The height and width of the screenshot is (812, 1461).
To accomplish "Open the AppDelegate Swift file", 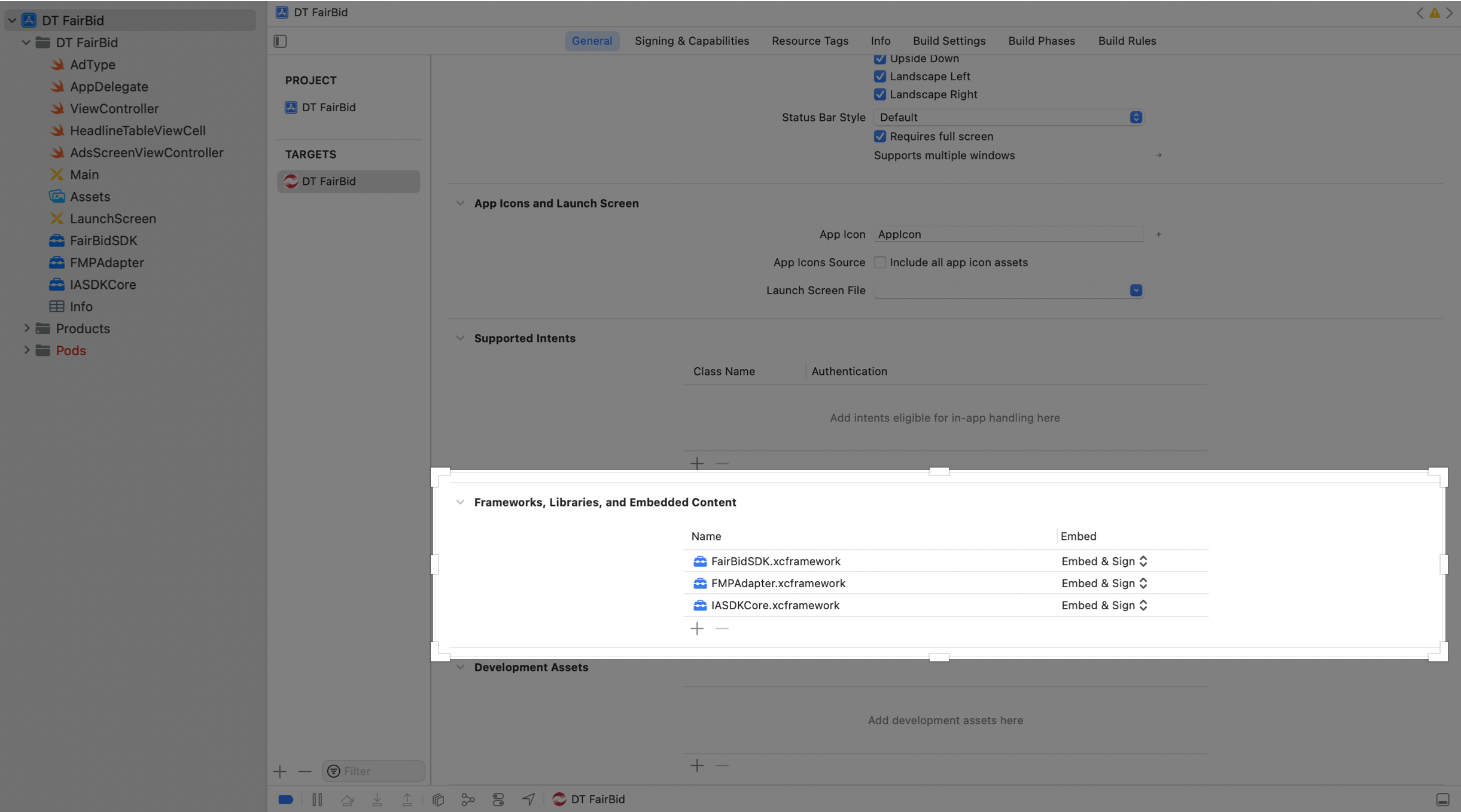I will point(109,87).
